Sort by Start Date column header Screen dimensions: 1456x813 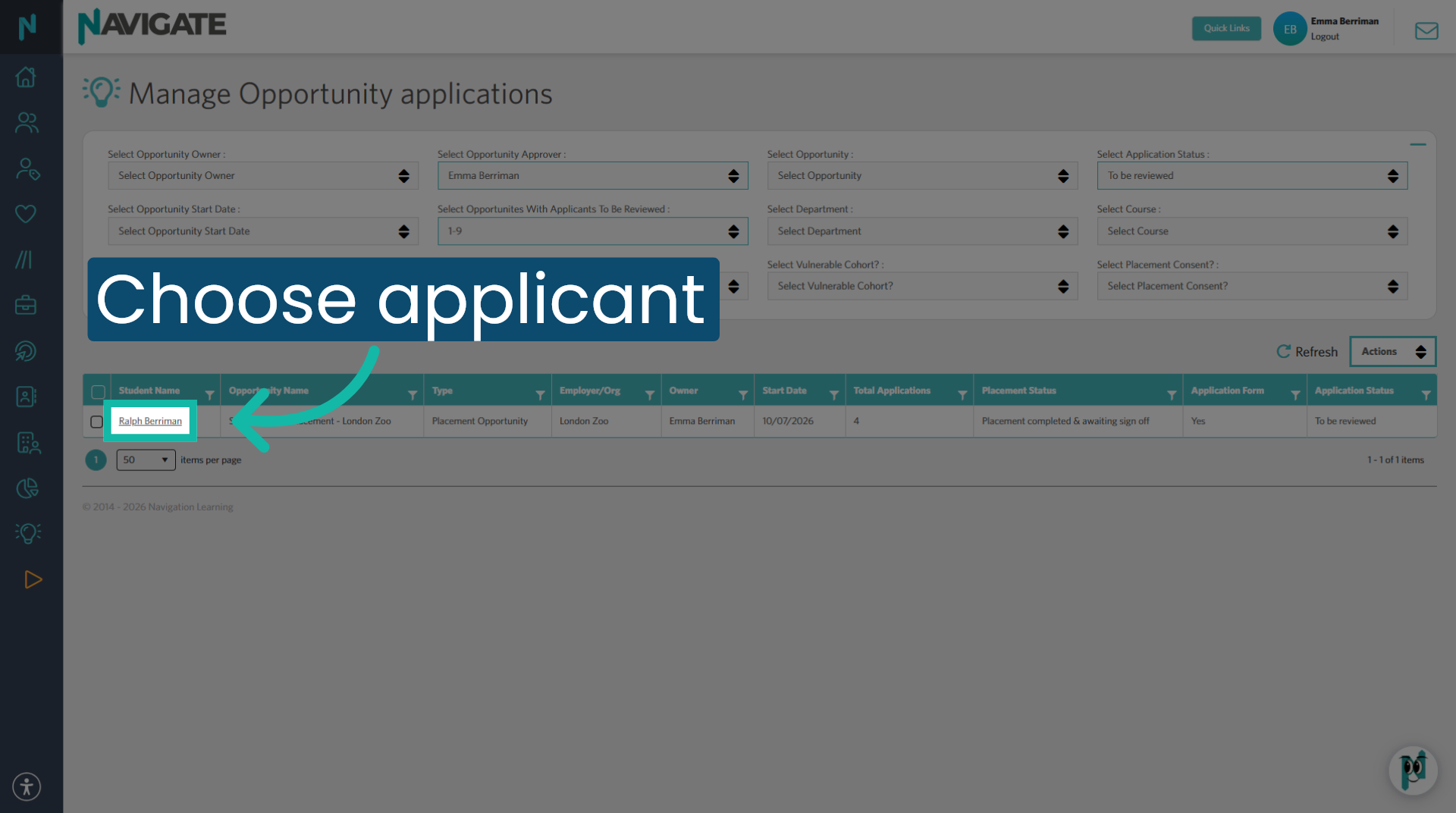pyautogui.click(x=784, y=391)
